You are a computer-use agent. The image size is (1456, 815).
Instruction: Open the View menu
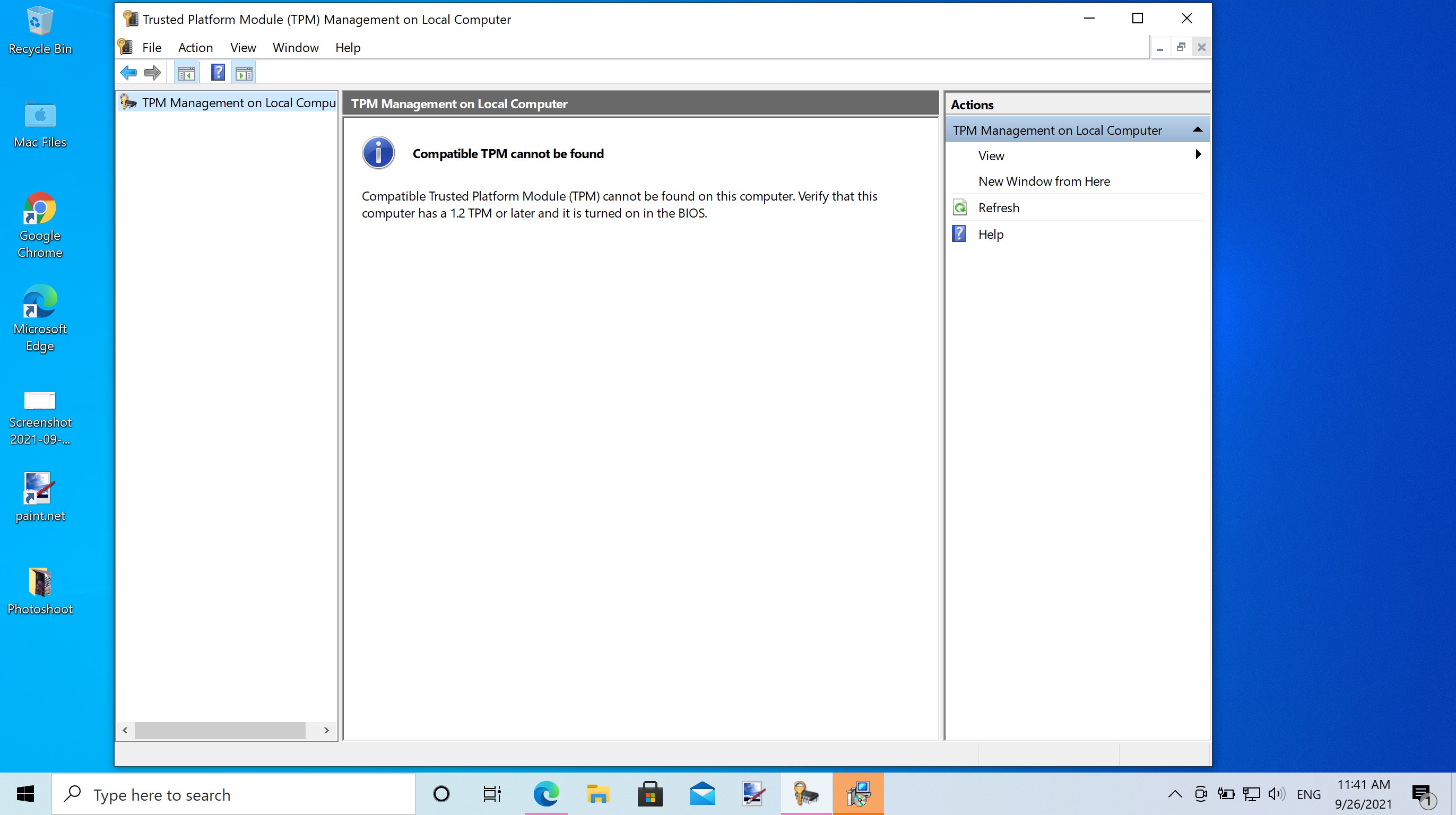pos(243,47)
